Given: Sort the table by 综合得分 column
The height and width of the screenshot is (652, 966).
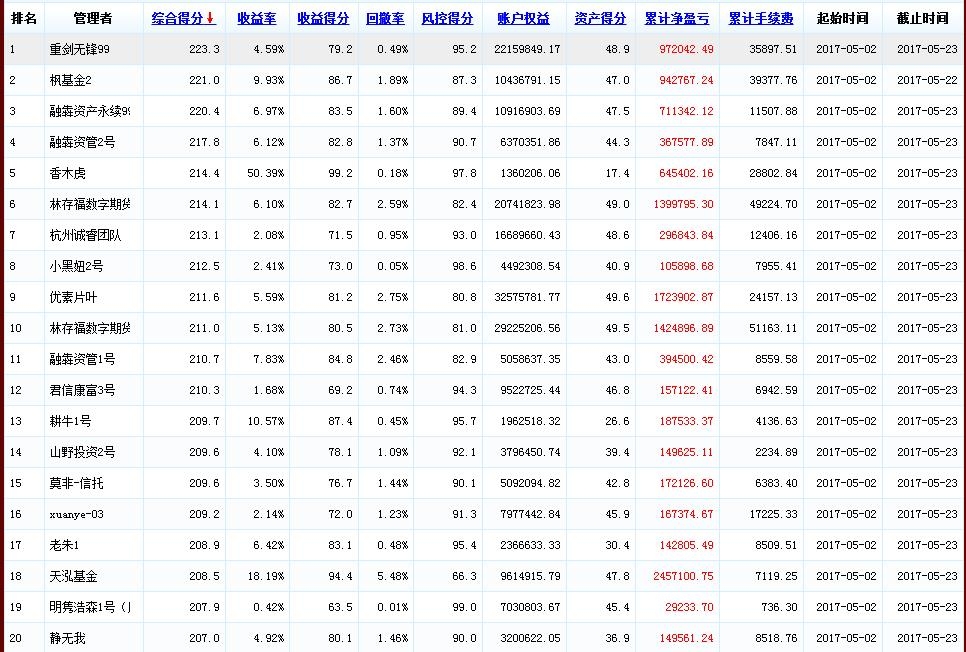Looking at the screenshot, I should pos(184,19).
